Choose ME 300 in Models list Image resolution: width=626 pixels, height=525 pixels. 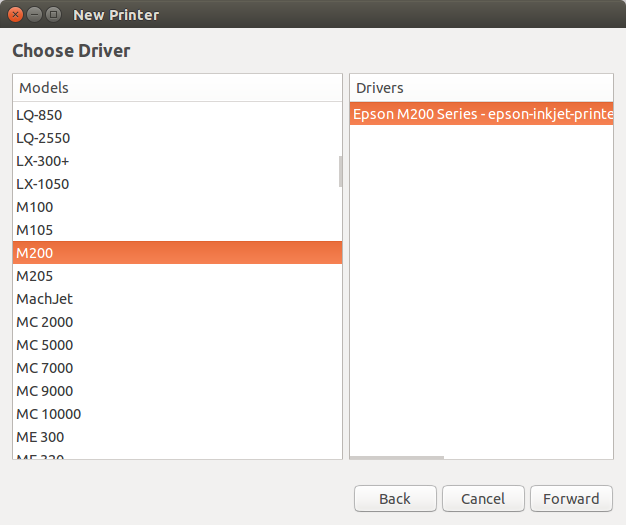click(x=177, y=437)
